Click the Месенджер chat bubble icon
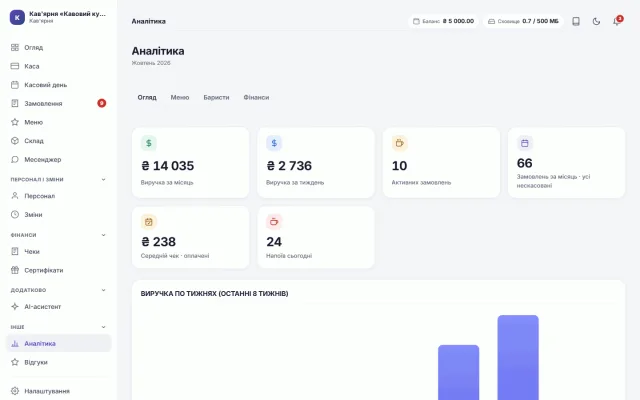Screen dimensions: 640x400 tap(15, 159)
